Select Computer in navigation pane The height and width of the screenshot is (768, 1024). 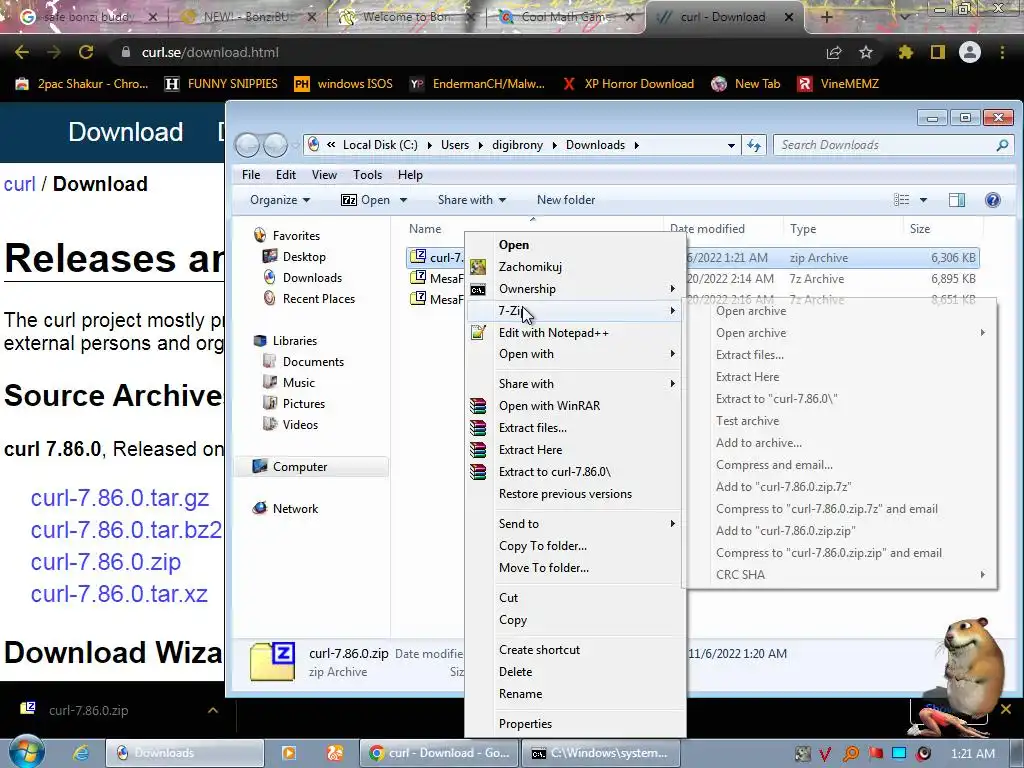[x=300, y=467]
